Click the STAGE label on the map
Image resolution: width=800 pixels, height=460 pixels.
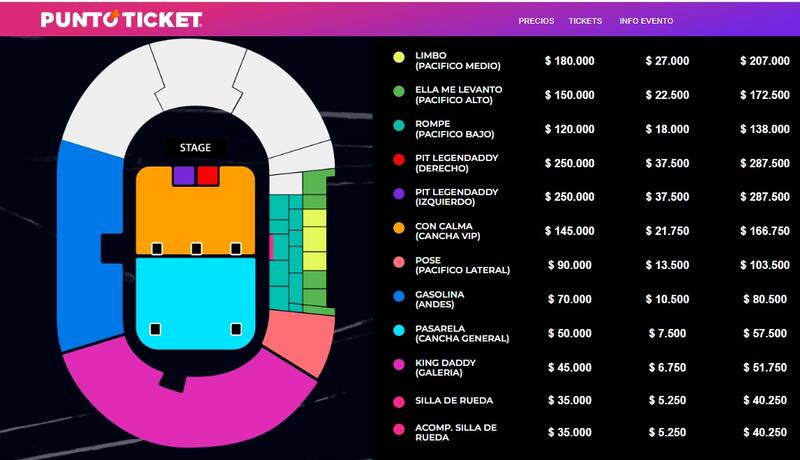click(195, 147)
